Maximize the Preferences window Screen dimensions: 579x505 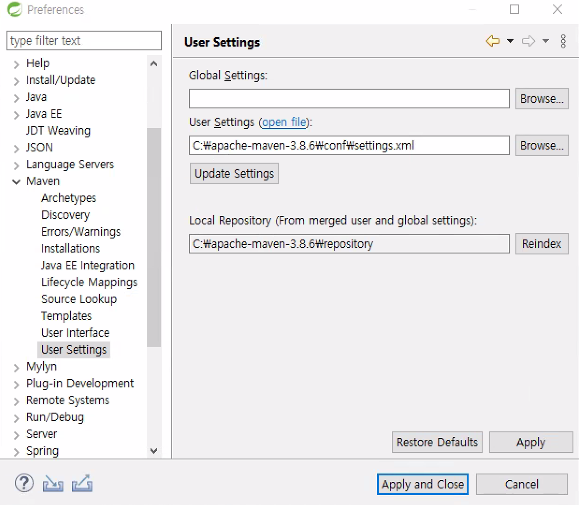pyautogui.click(x=514, y=9)
